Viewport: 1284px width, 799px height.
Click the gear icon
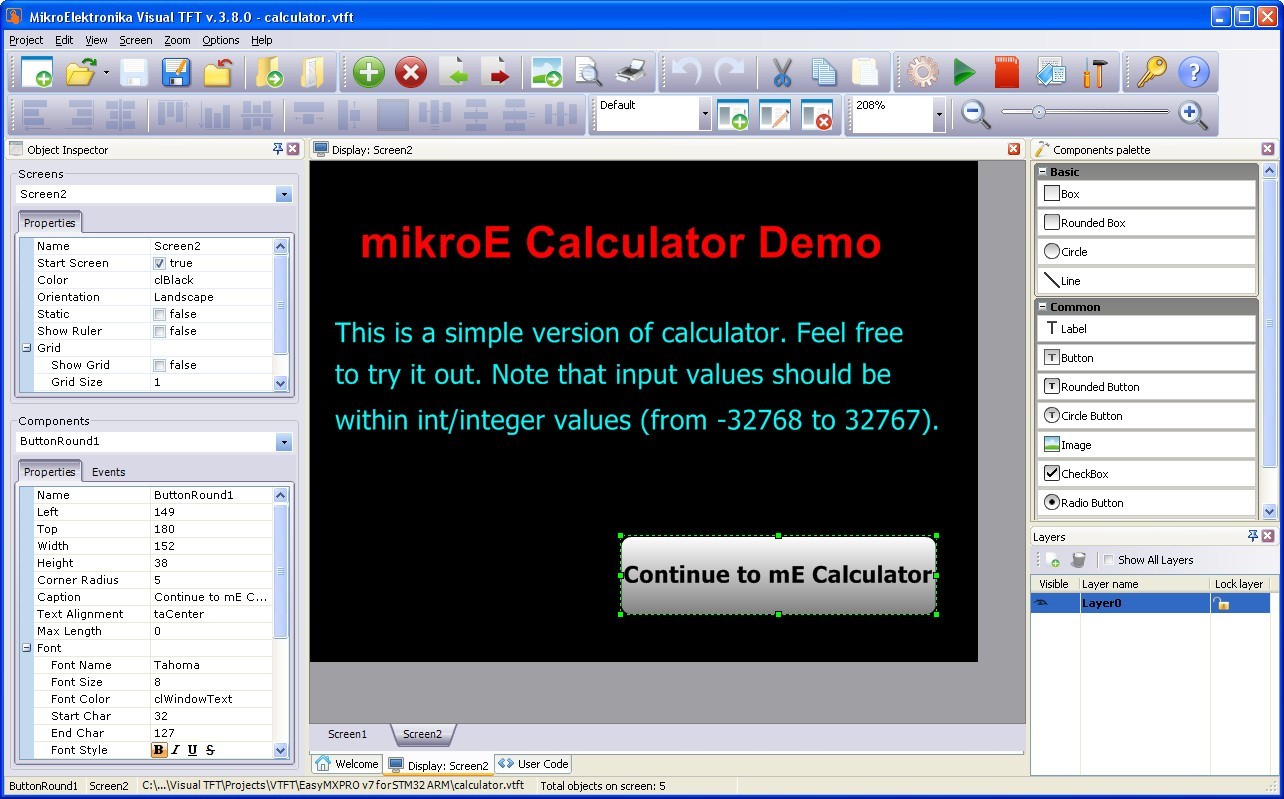pyautogui.click(x=922, y=72)
